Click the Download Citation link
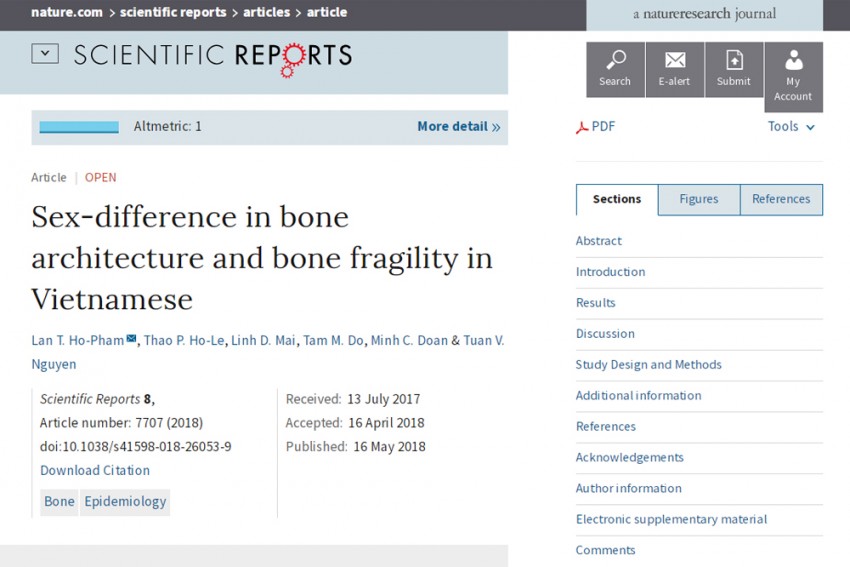The image size is (850, 567). click(95, 471)
